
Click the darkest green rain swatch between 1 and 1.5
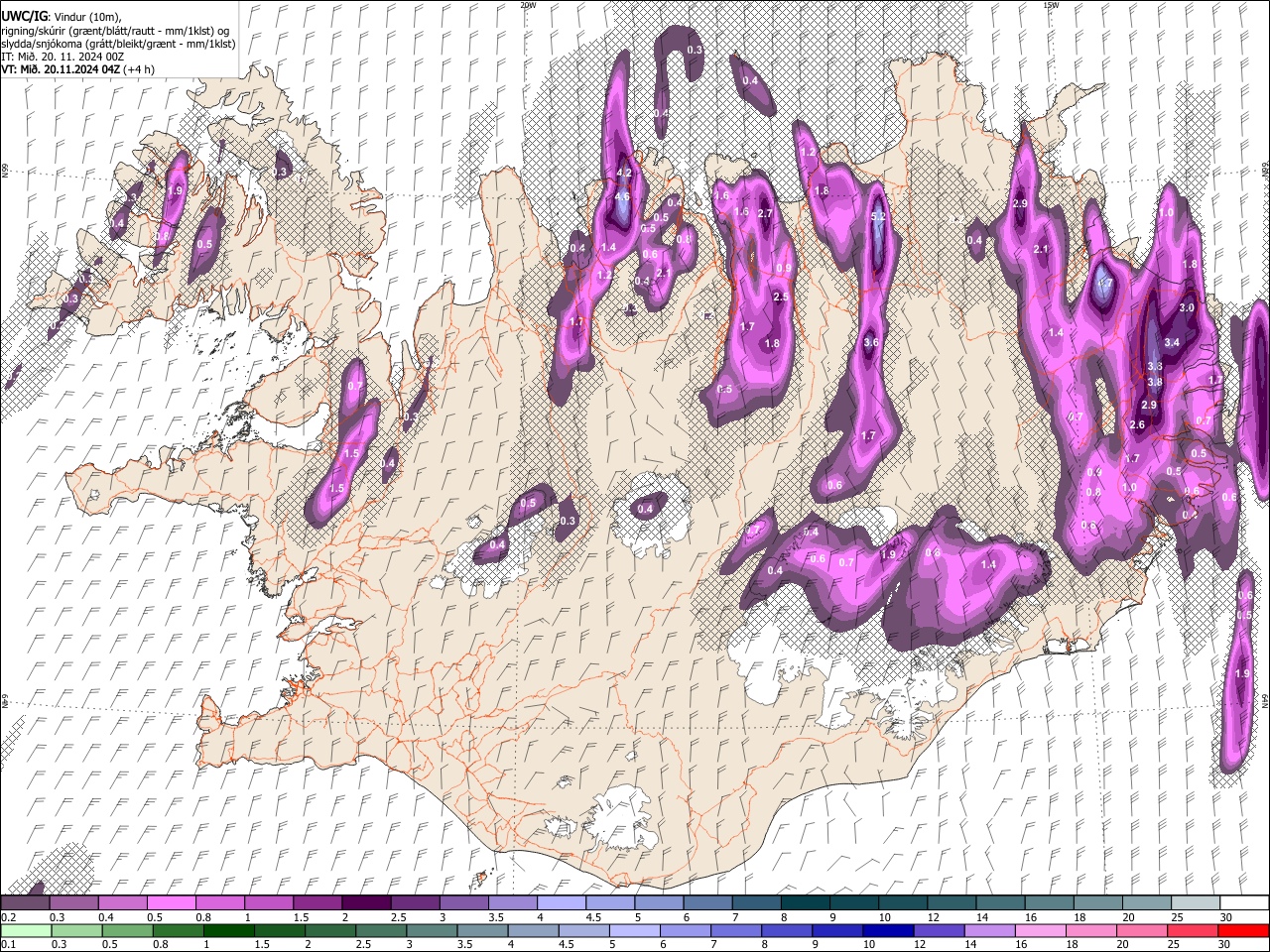(229, 930)
